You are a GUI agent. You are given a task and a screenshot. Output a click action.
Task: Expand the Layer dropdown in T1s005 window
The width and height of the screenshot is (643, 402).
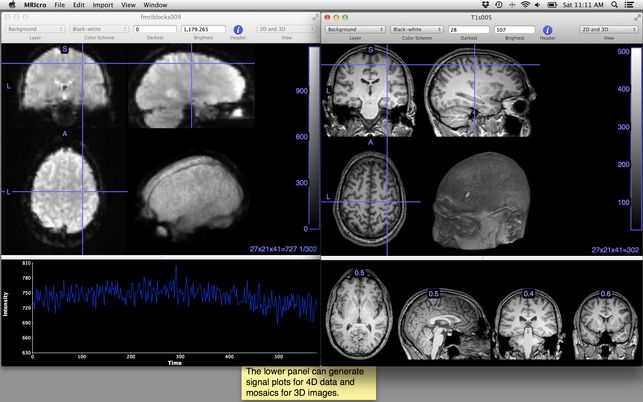[x=356, y=30]
